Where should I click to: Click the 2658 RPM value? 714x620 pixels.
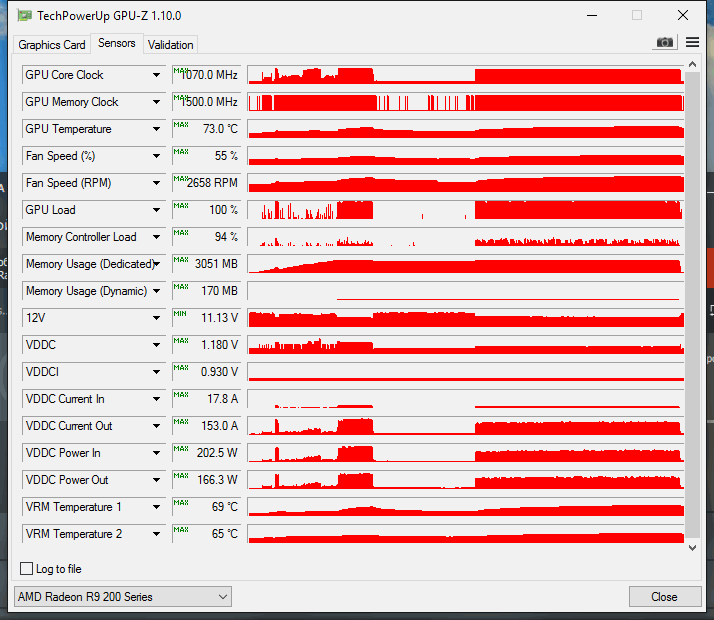click(207, 183)
